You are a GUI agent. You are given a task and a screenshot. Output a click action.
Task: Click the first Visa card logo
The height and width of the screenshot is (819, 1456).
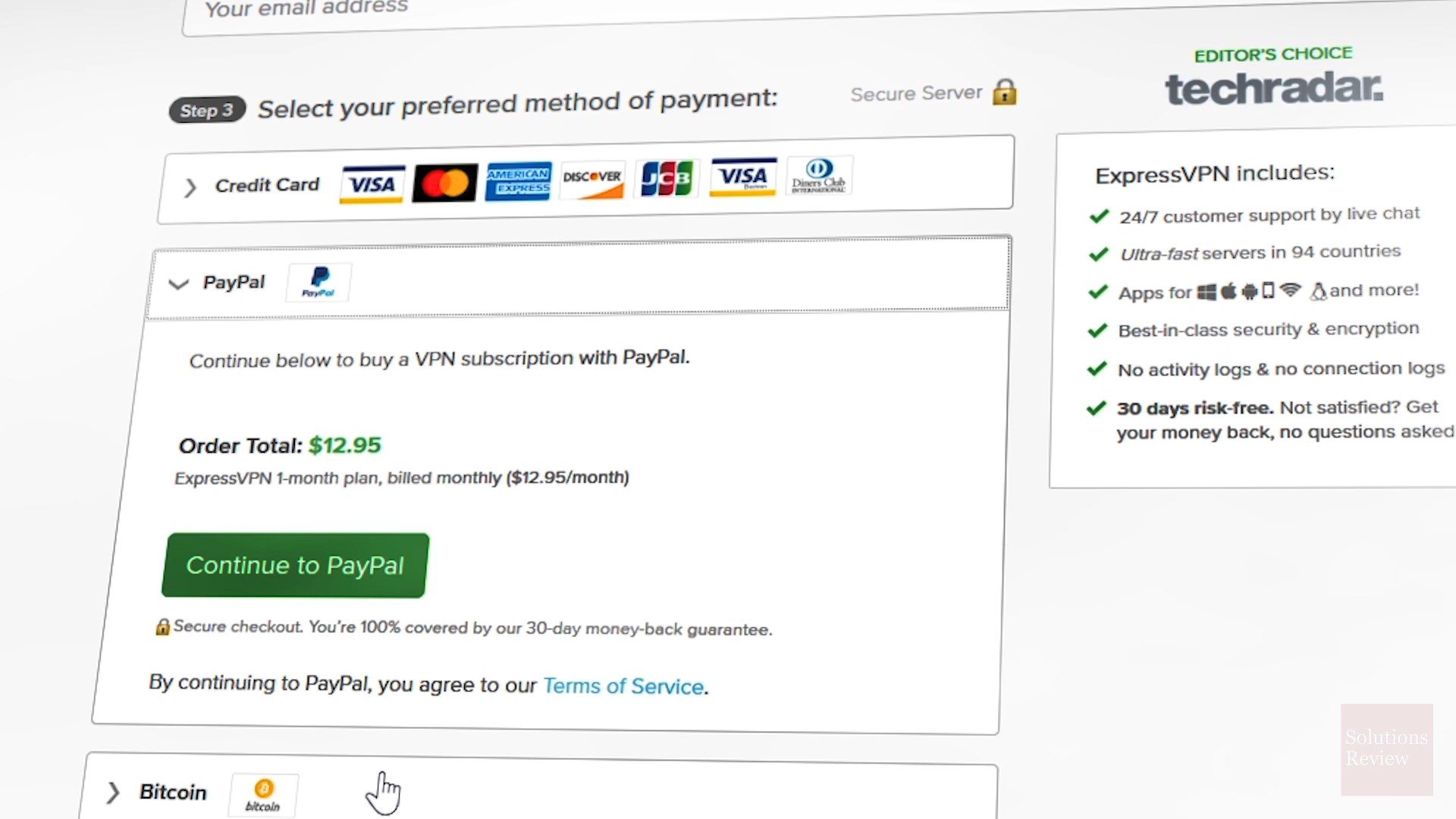[x=372, y=184]
